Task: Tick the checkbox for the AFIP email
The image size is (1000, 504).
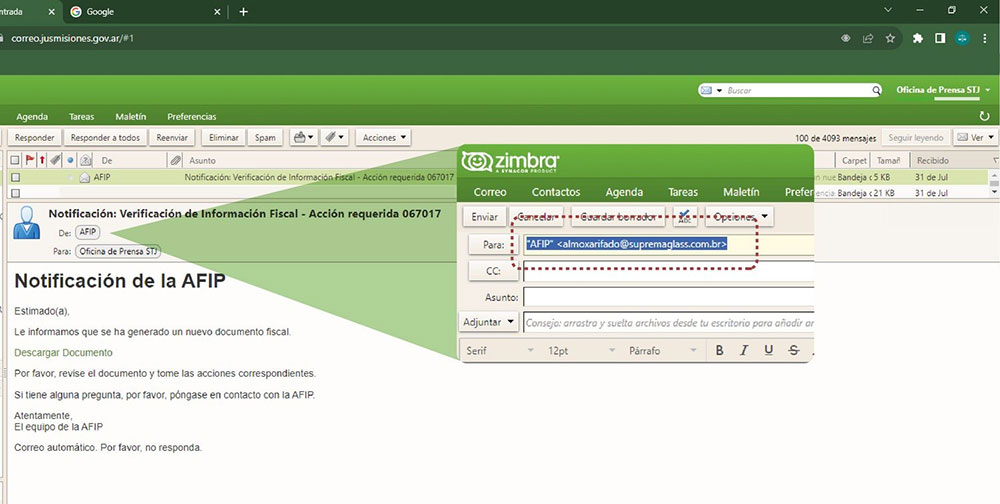Action: [15, 177]
